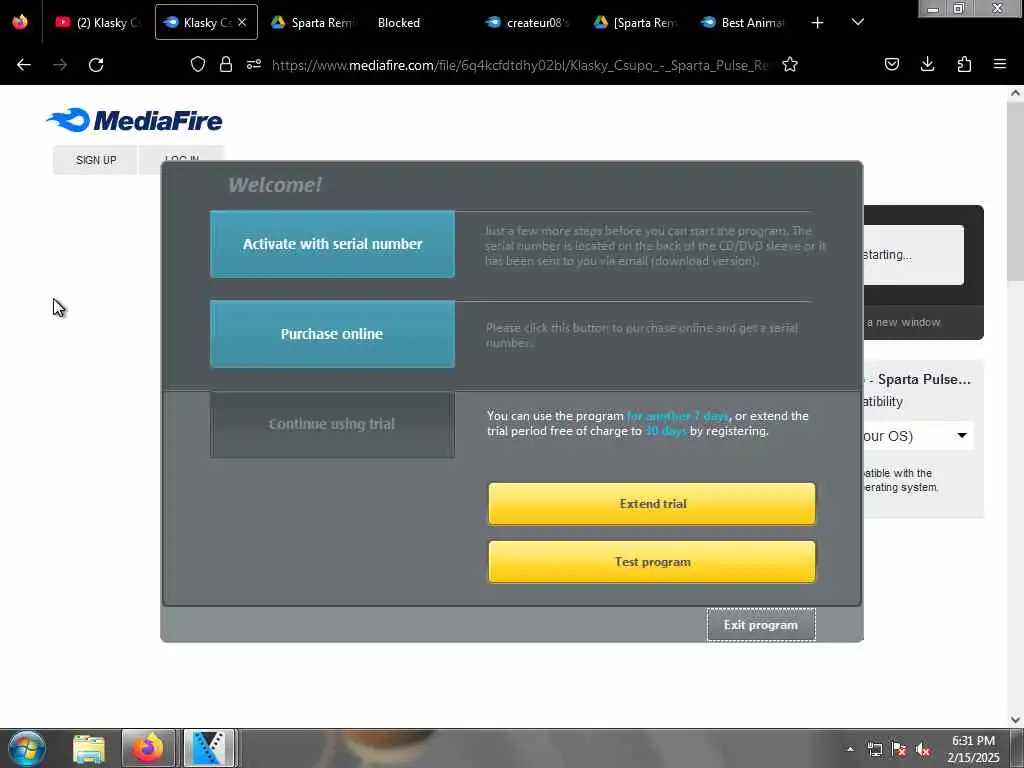Open the Firefox downloads panel
The height and width of the screenshot is (768, 1024).
pyautogui.click(x=927, y=64)
